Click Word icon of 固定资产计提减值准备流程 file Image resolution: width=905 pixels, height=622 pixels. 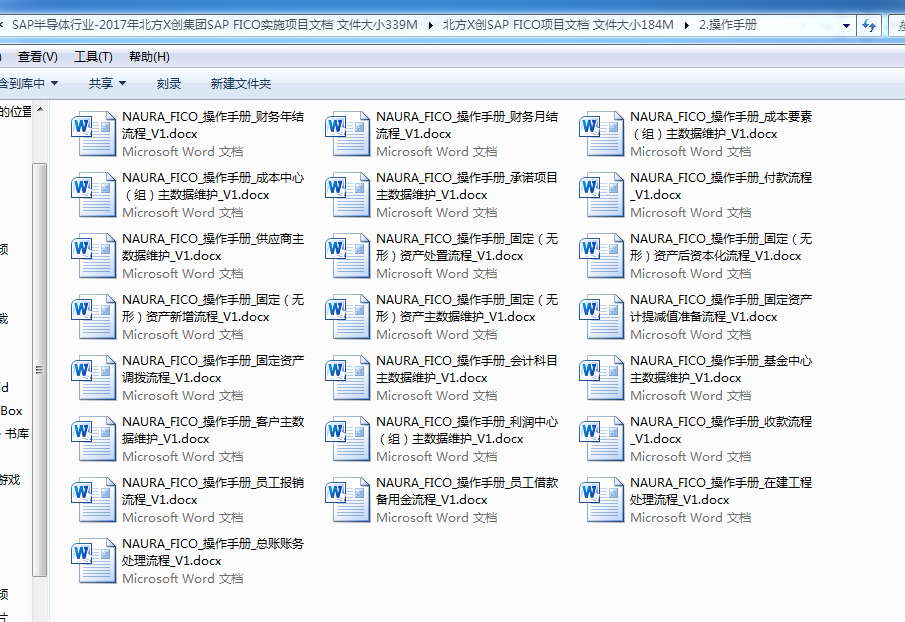pos(601,317)
